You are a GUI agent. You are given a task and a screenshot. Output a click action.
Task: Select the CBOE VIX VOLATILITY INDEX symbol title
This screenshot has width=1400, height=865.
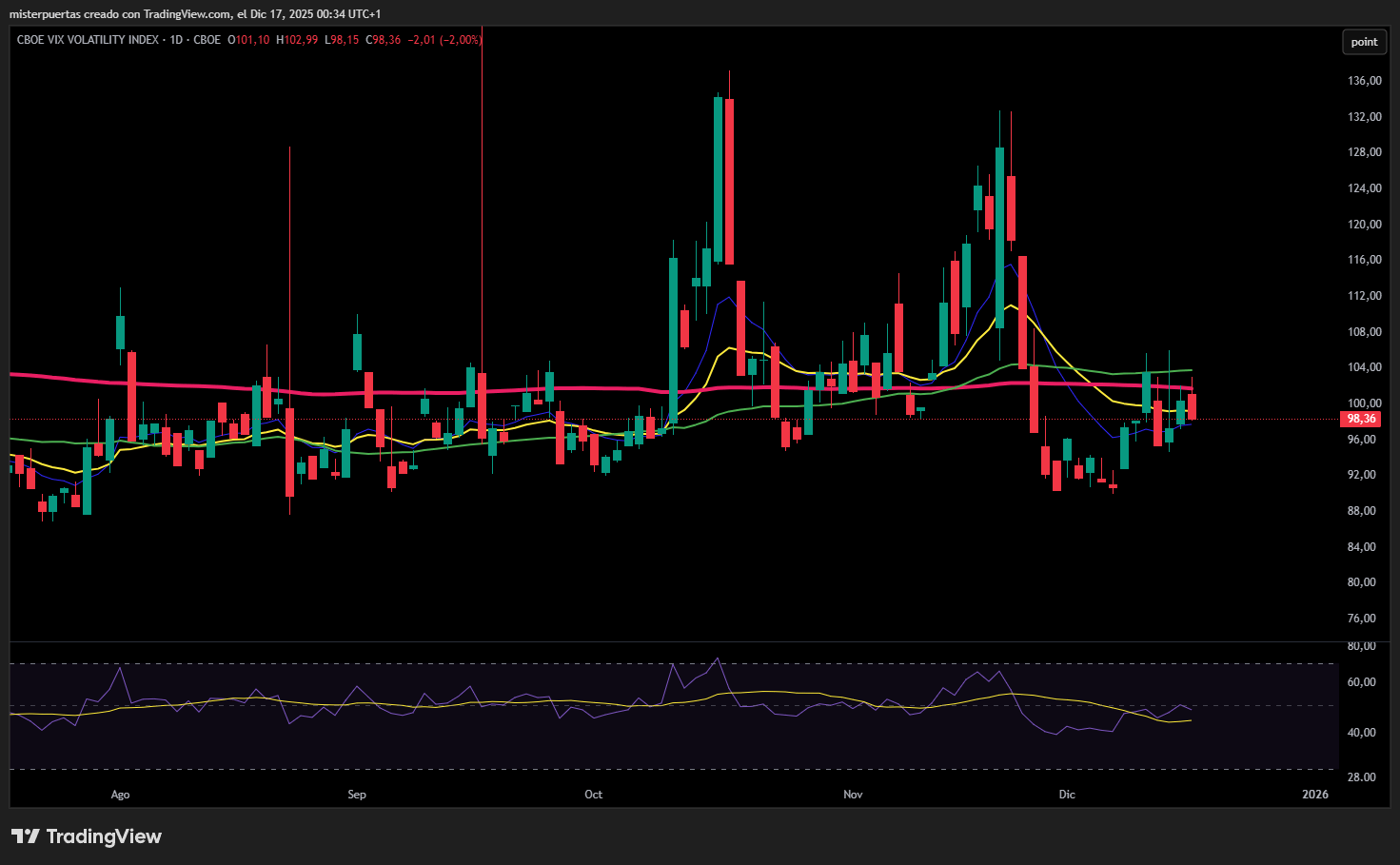88,40
